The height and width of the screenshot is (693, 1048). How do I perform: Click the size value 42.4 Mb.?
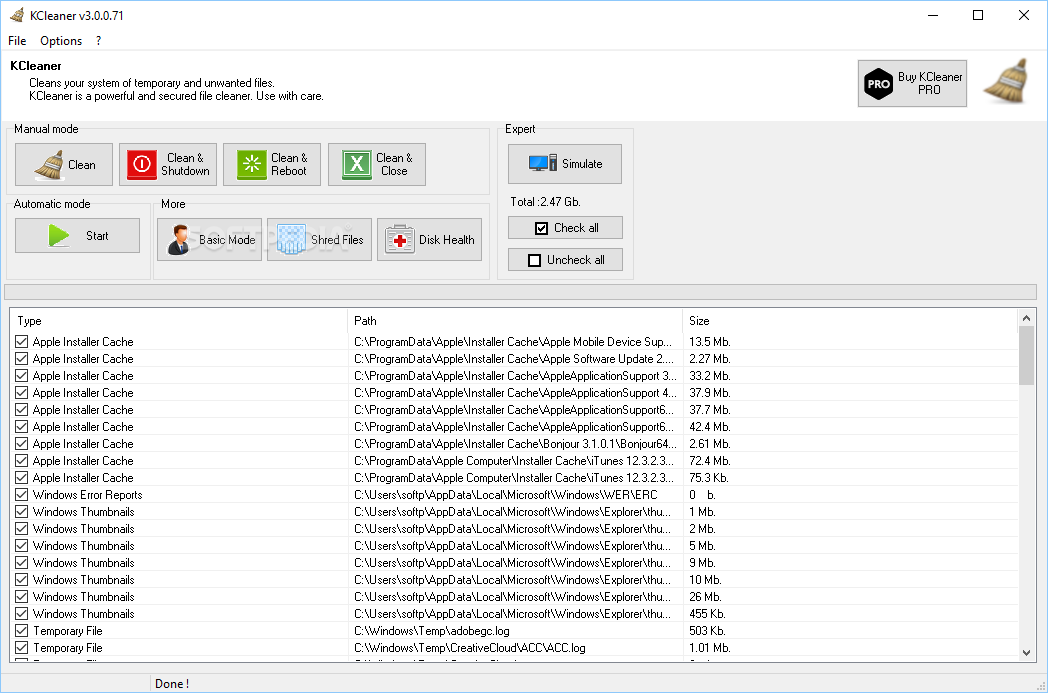tap(710, 427)
